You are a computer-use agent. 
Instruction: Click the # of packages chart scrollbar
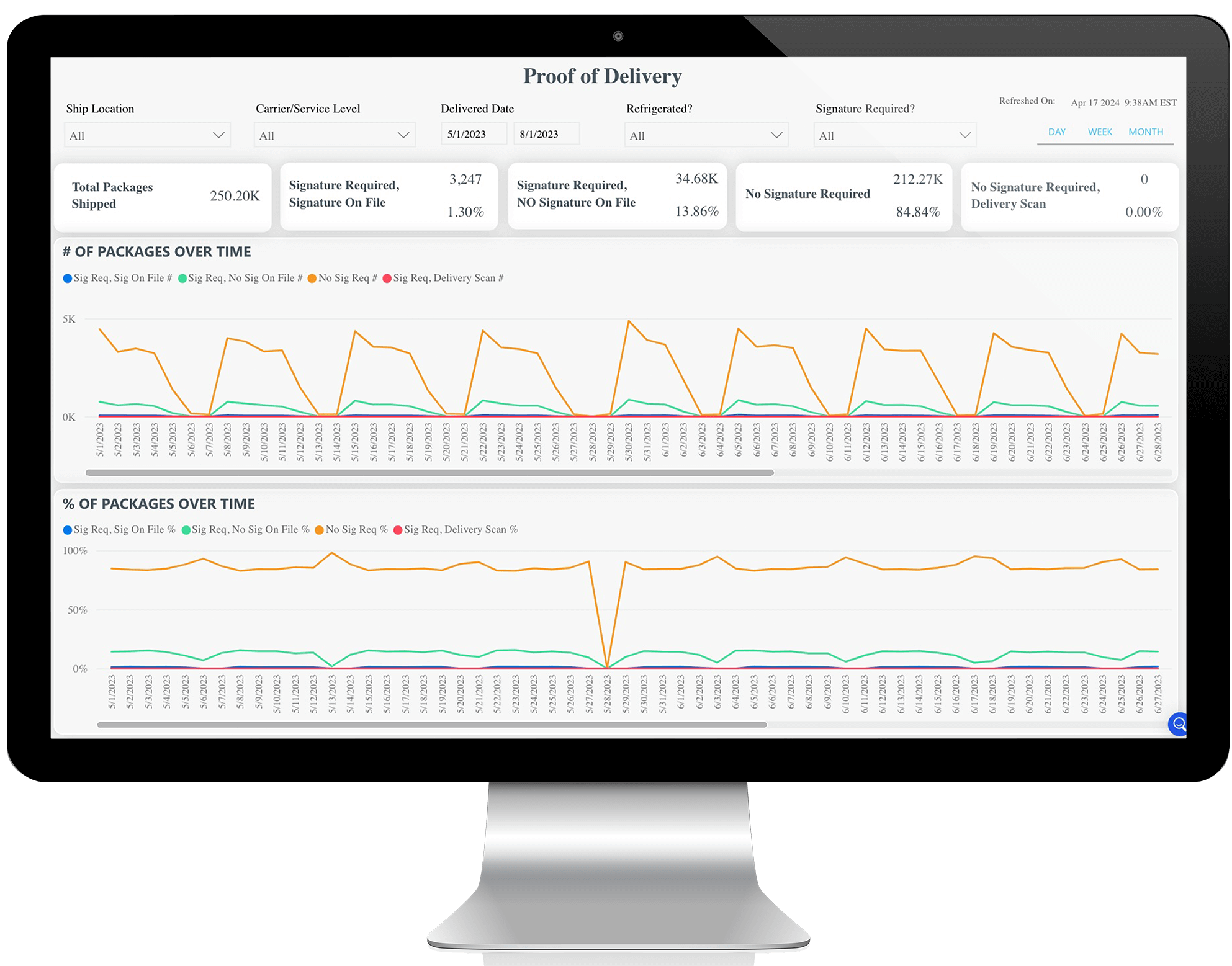pyautogui.click(x=429, y=473)
